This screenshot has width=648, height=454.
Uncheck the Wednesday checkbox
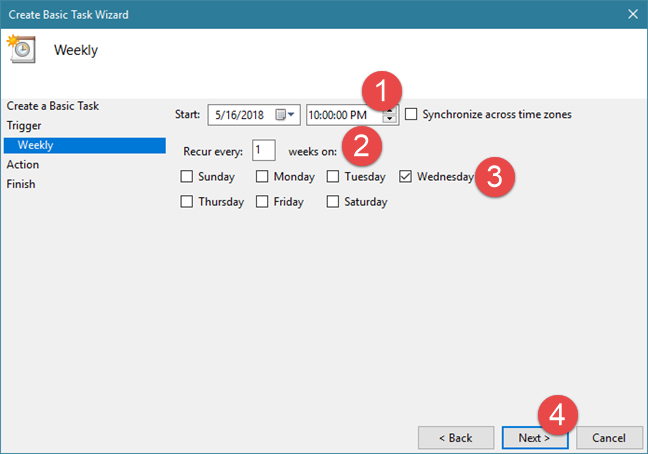coord(405,177)
